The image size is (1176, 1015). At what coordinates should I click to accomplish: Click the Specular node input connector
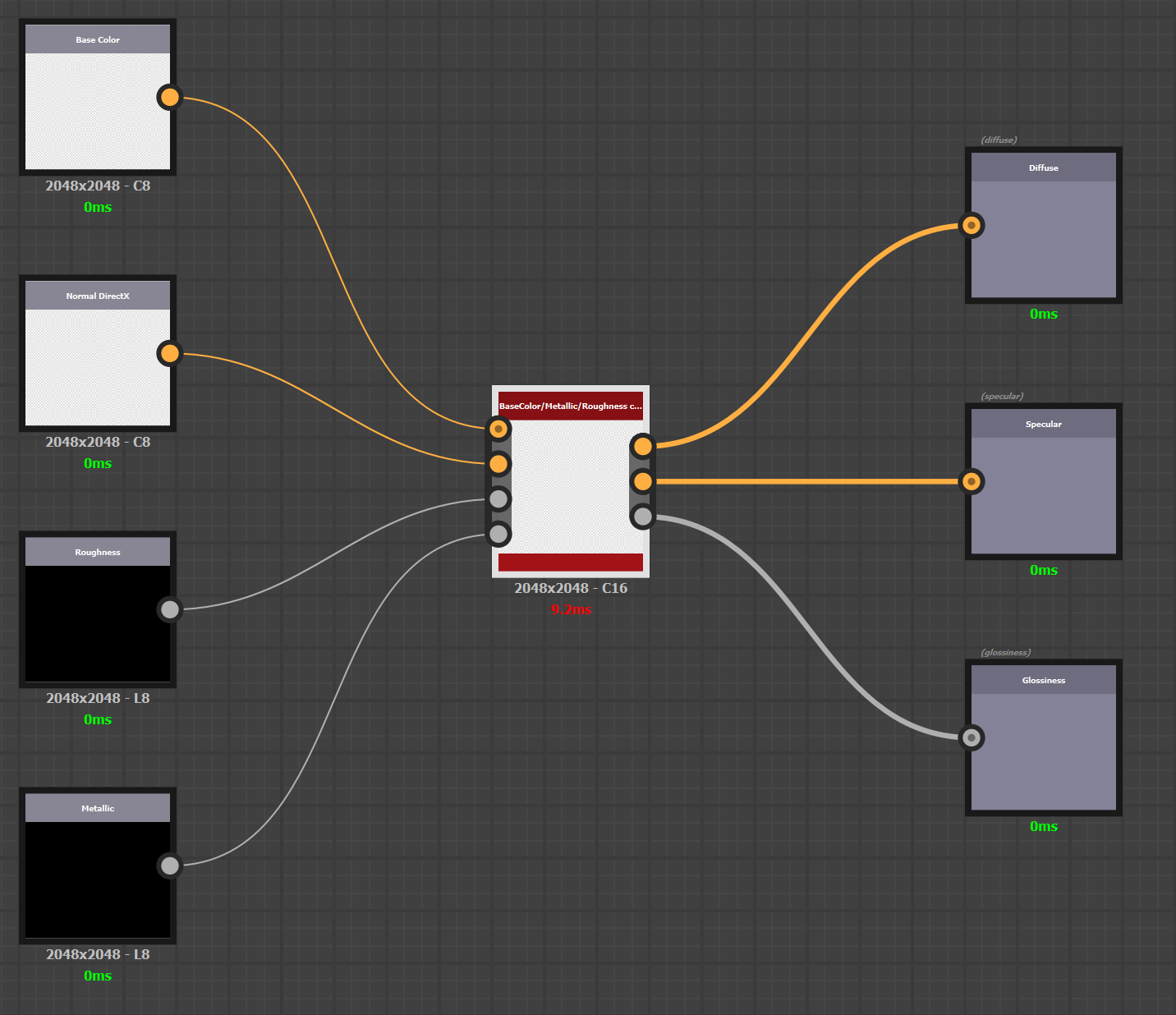coord(972,481)
